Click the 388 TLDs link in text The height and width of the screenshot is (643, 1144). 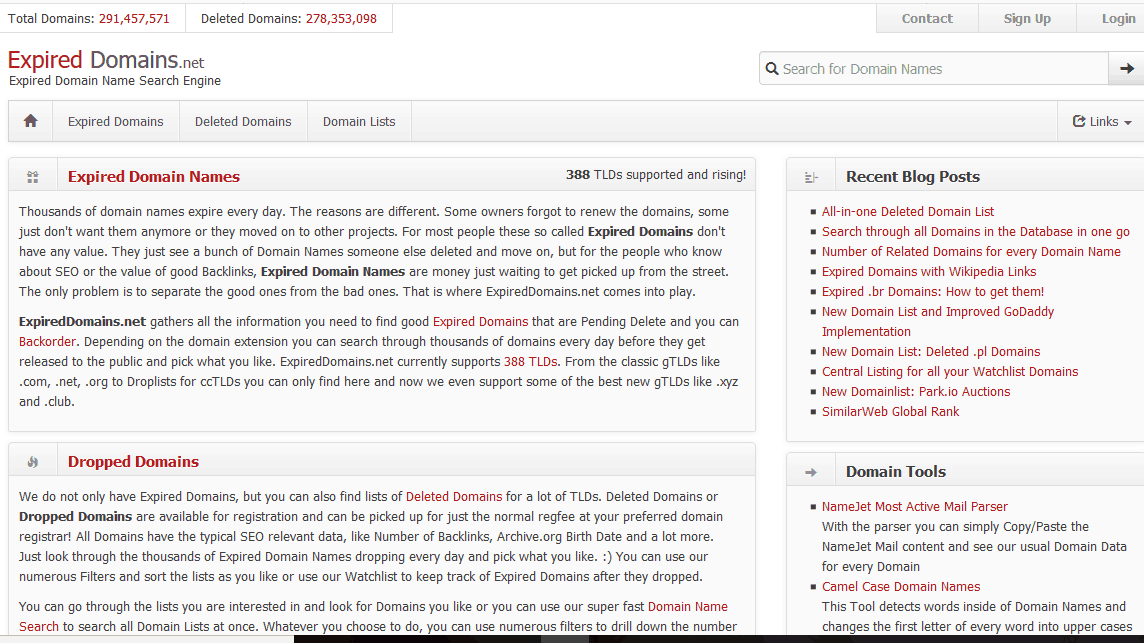(x=530, y=361)
